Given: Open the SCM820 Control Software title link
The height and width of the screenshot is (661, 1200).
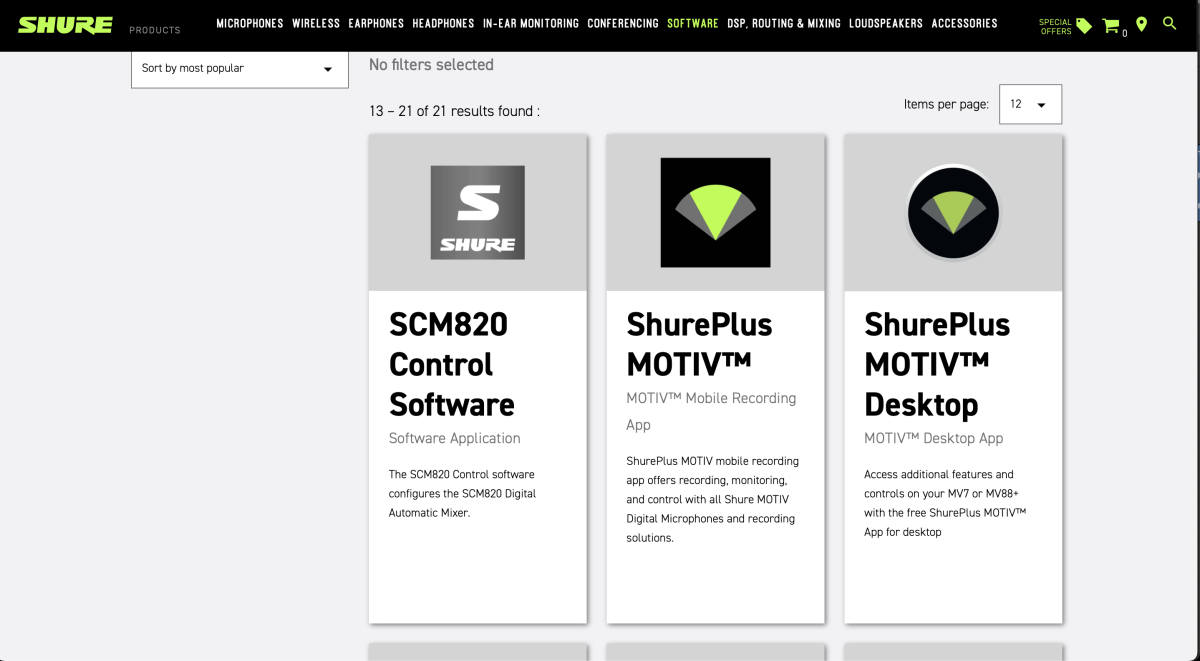Looking at the screenshot, I should tap(452, 364).
